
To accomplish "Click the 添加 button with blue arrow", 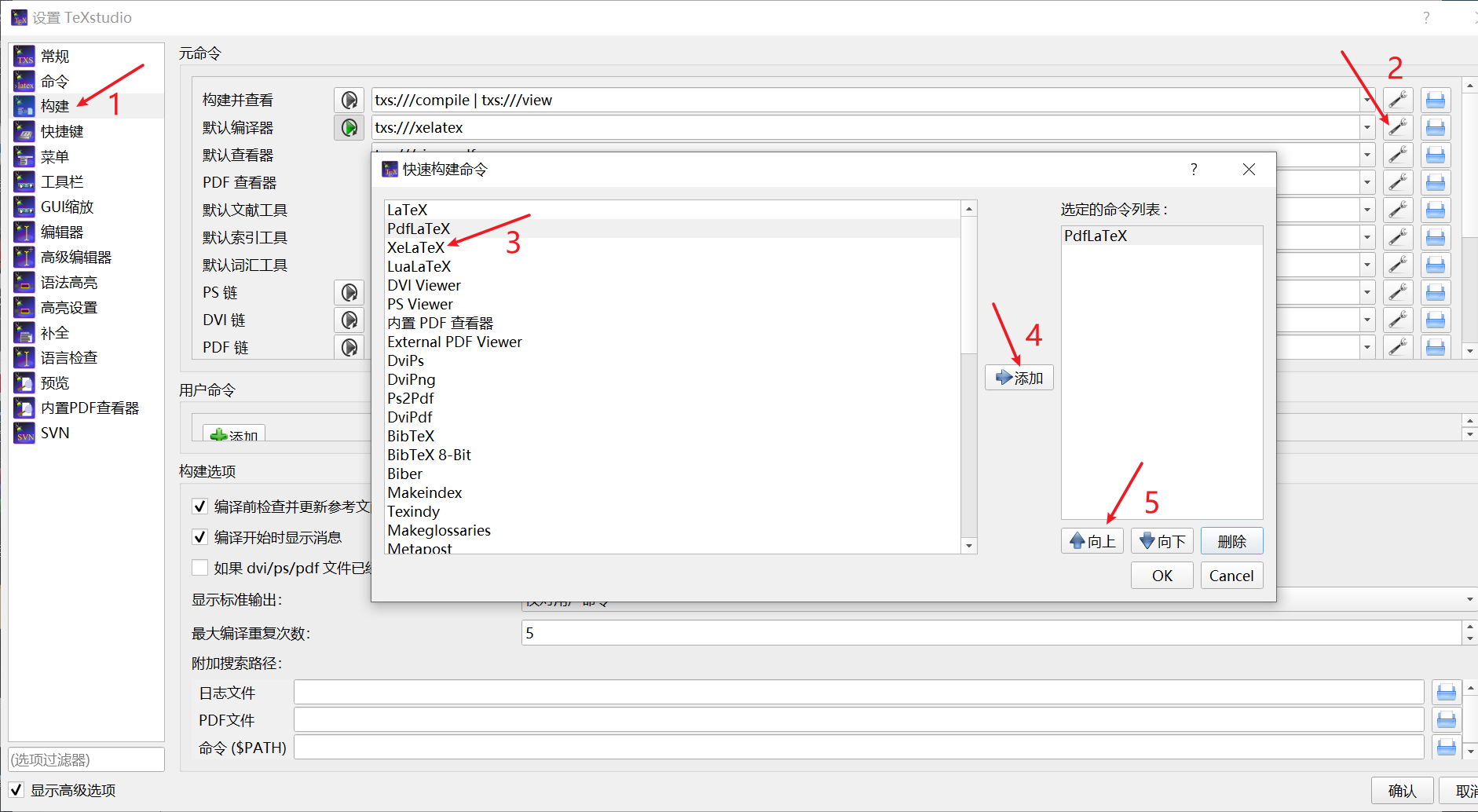I will pos(1019,378).
